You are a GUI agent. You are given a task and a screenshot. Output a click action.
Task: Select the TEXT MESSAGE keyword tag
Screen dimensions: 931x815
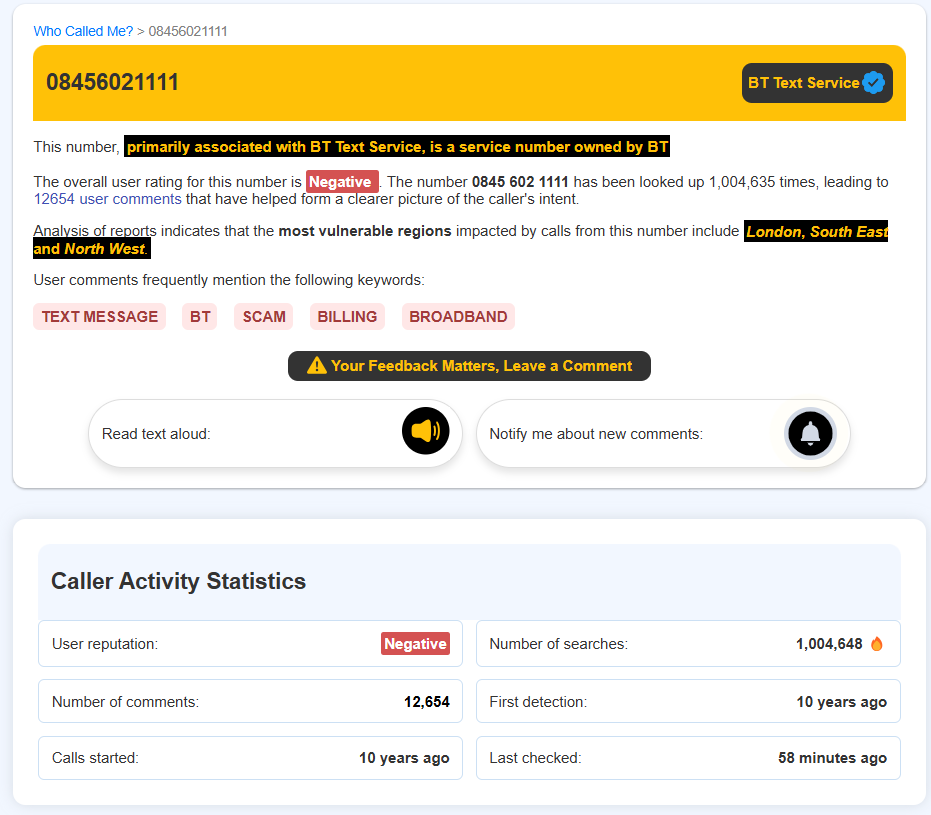(100, 316)
